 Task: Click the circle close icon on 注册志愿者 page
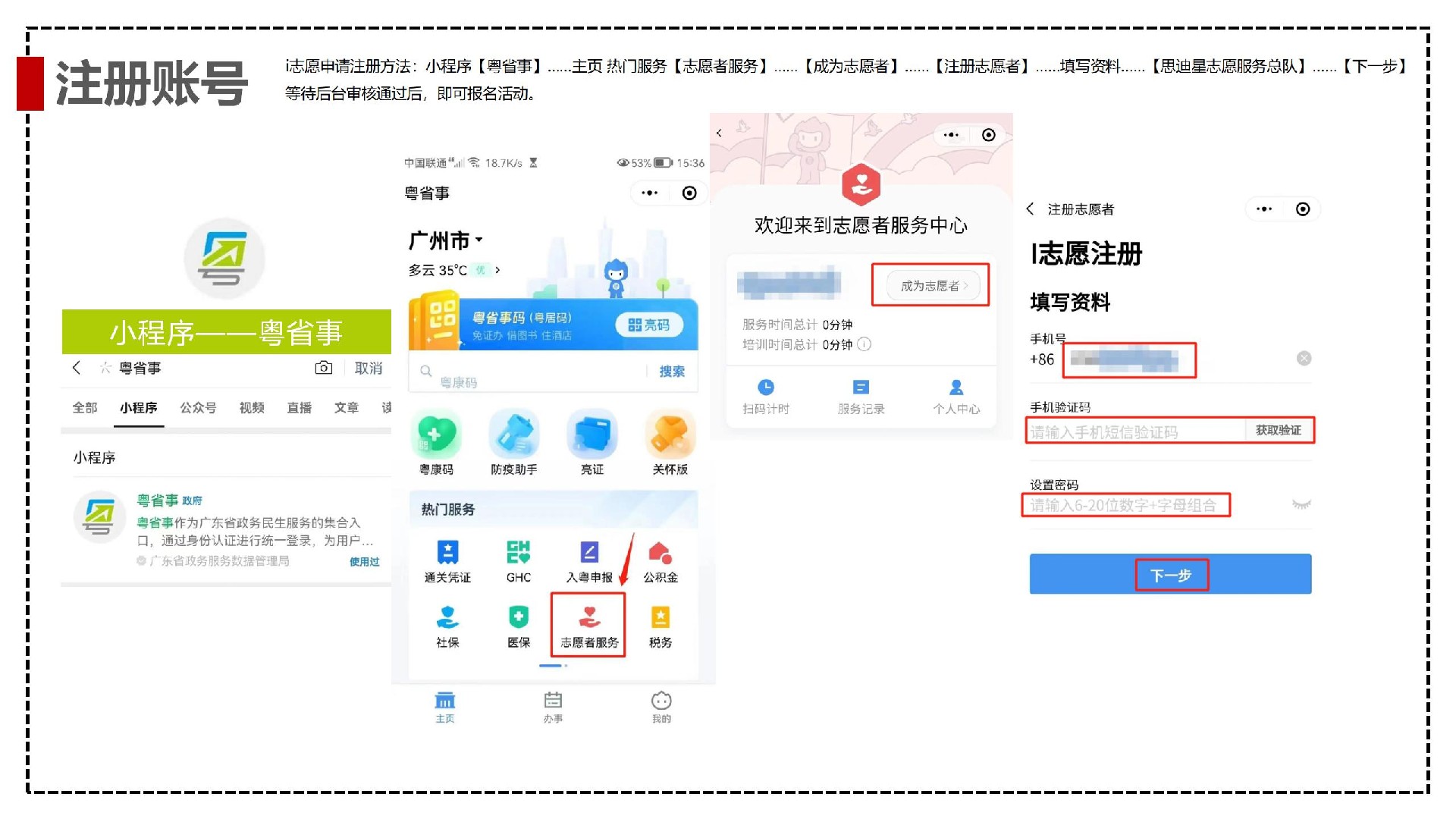click(1303, 209)
